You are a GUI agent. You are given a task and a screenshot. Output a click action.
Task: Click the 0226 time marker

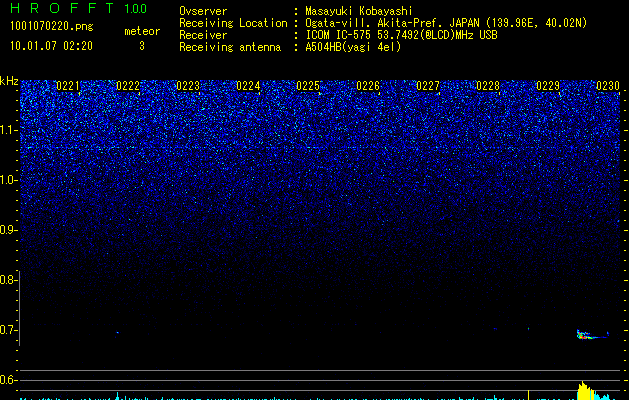[x=368, y=86]
